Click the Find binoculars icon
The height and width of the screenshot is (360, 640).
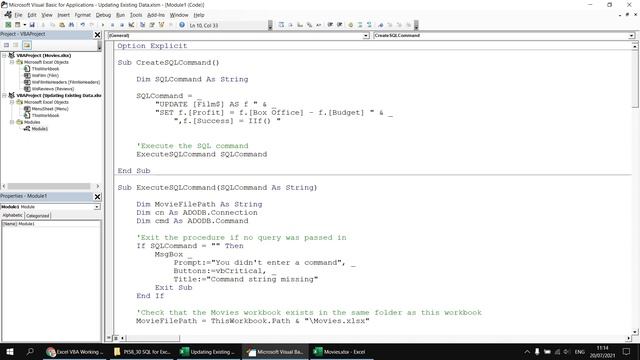(71, 25)
